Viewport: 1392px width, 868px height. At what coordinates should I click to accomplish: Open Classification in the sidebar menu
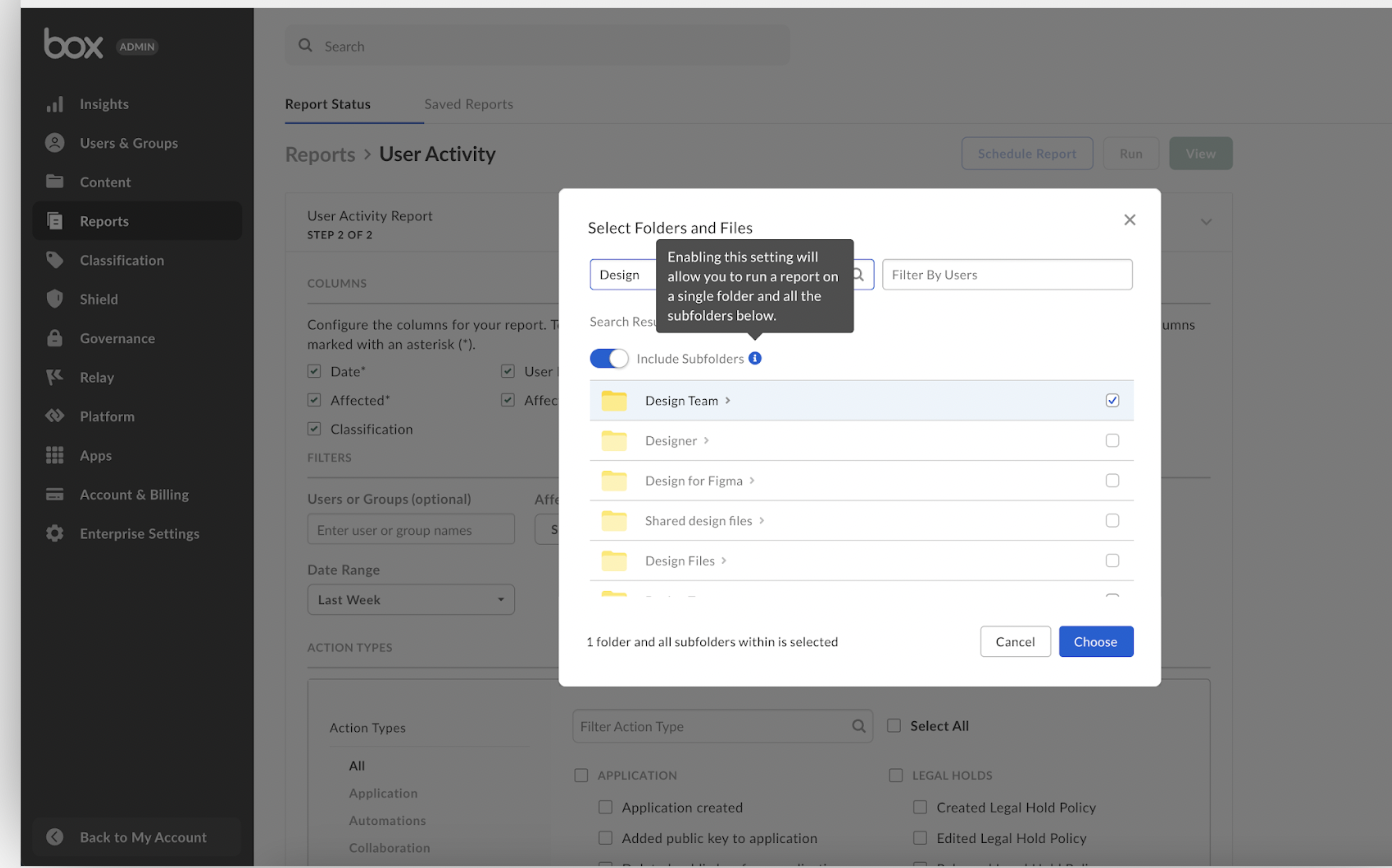(122, 260)
